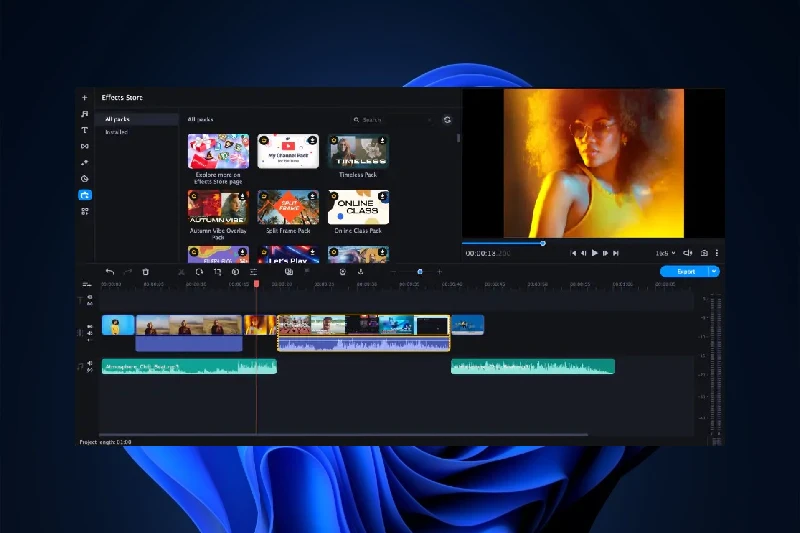Mute the audio track speaker toggle

click(x=90, y=363)
